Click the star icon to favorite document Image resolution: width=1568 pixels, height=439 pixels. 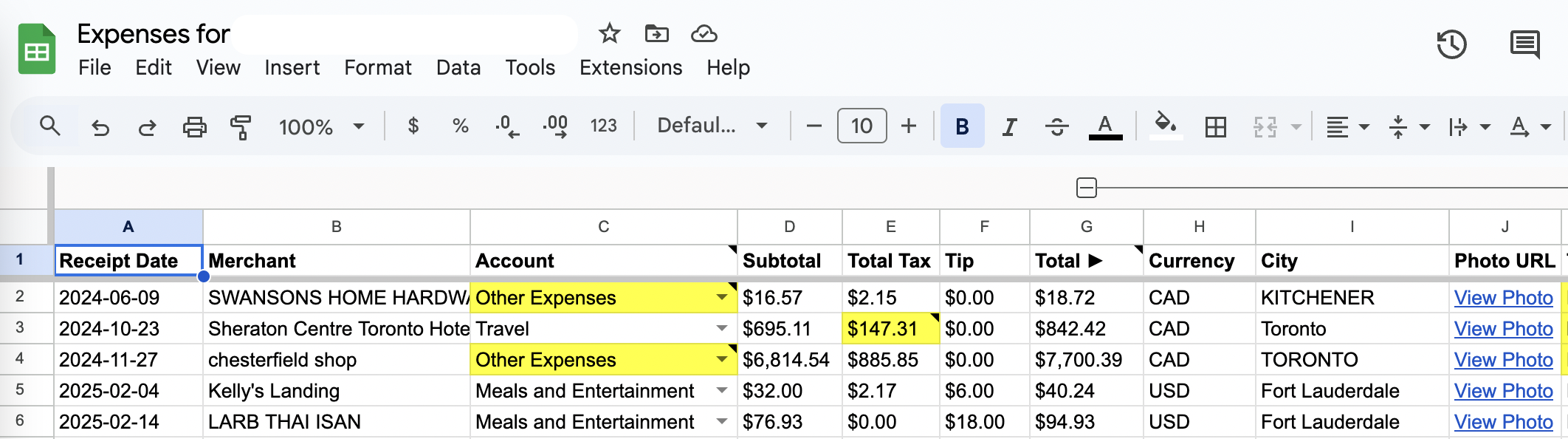click(x=609, y=33)
